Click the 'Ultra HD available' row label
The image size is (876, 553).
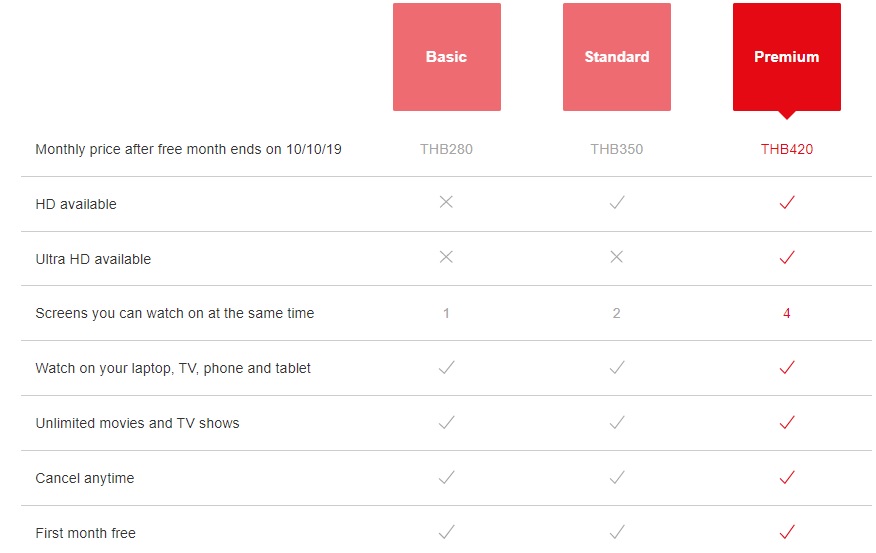(x=93, y=259)
